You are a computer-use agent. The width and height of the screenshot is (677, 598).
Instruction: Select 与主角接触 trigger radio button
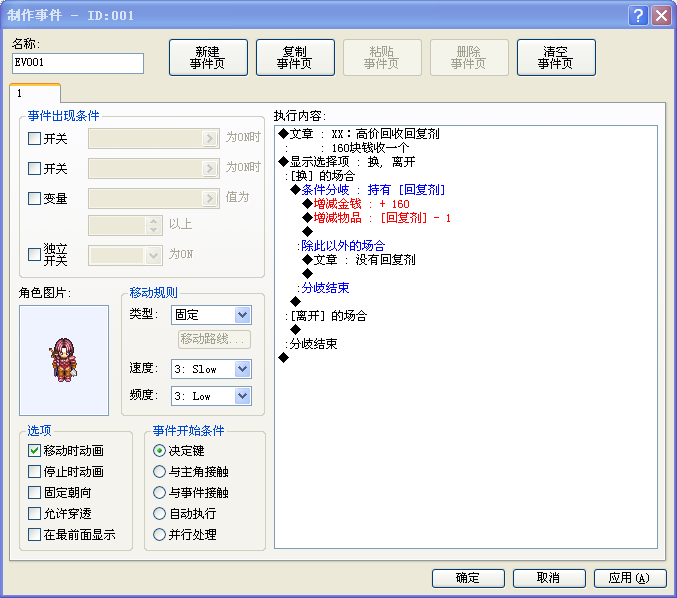(159, 471)
